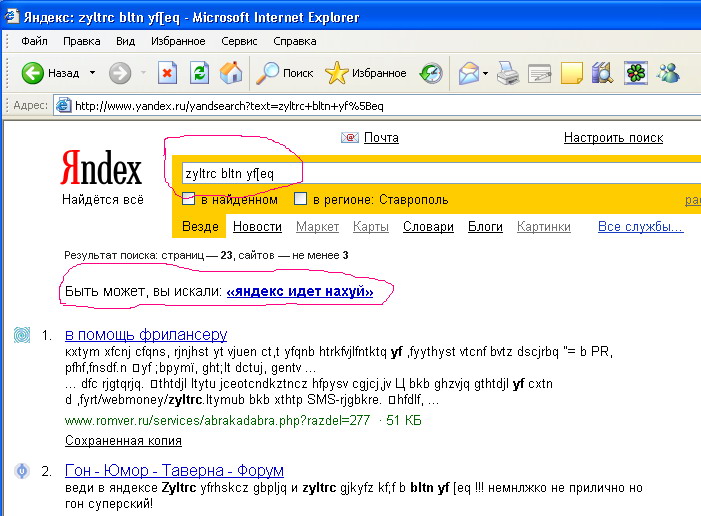
Task: Select the Везде search tab
Action: pyautogui.click(x=200, y=227)
